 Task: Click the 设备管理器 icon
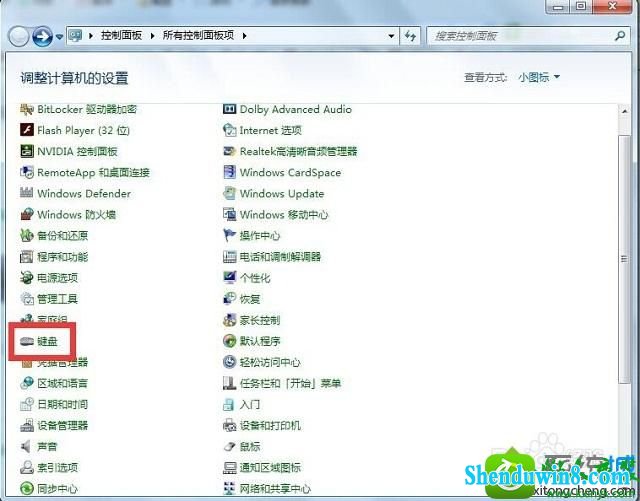[27, 425]
